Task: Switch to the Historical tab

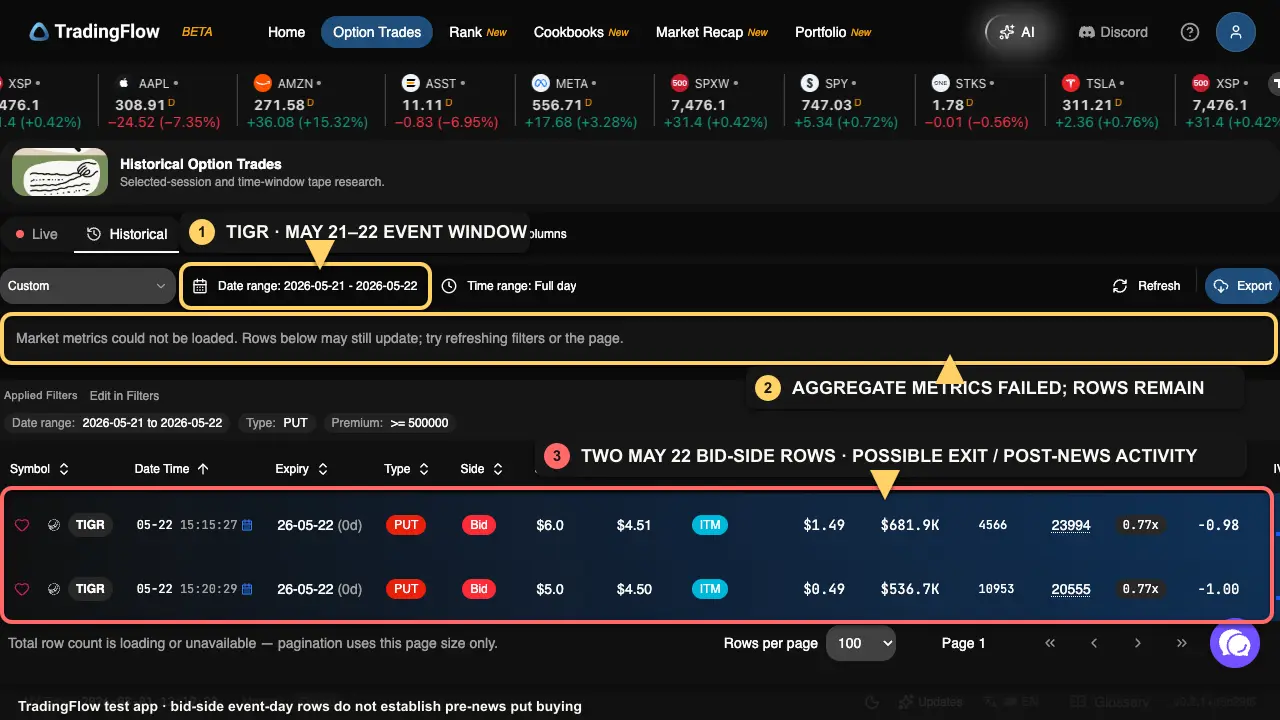Action: click(x=126, y=234)
